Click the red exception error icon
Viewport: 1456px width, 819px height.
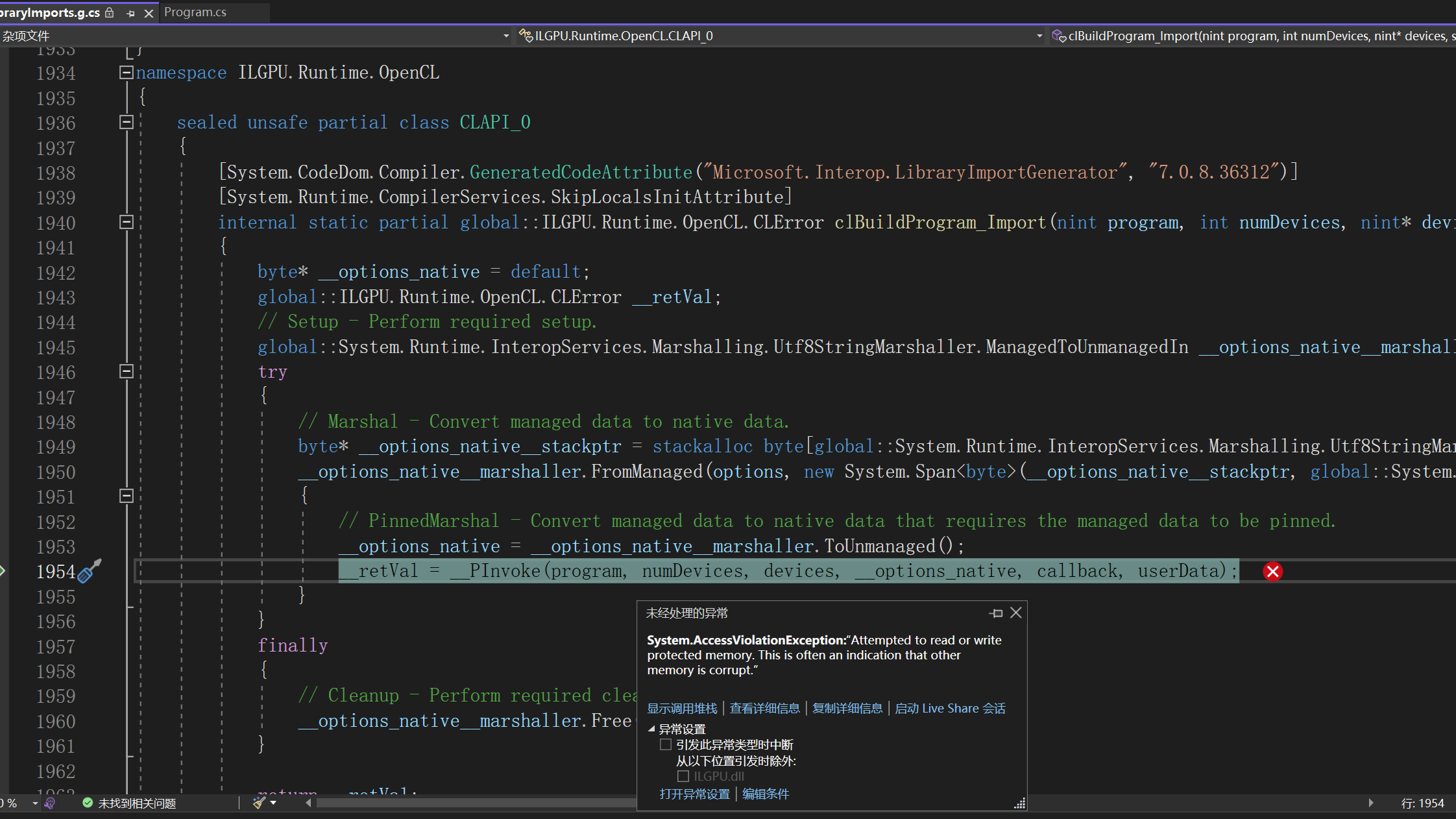[1272, 572]
